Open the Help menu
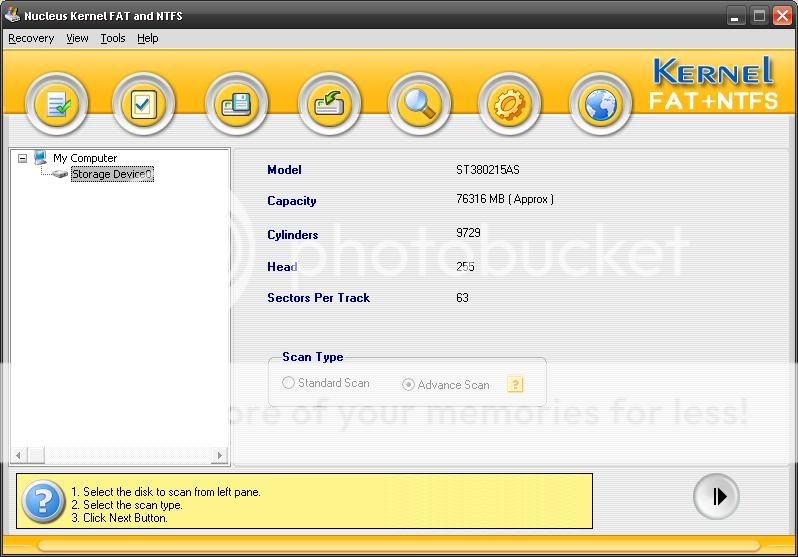 click(x=148, y=38)
